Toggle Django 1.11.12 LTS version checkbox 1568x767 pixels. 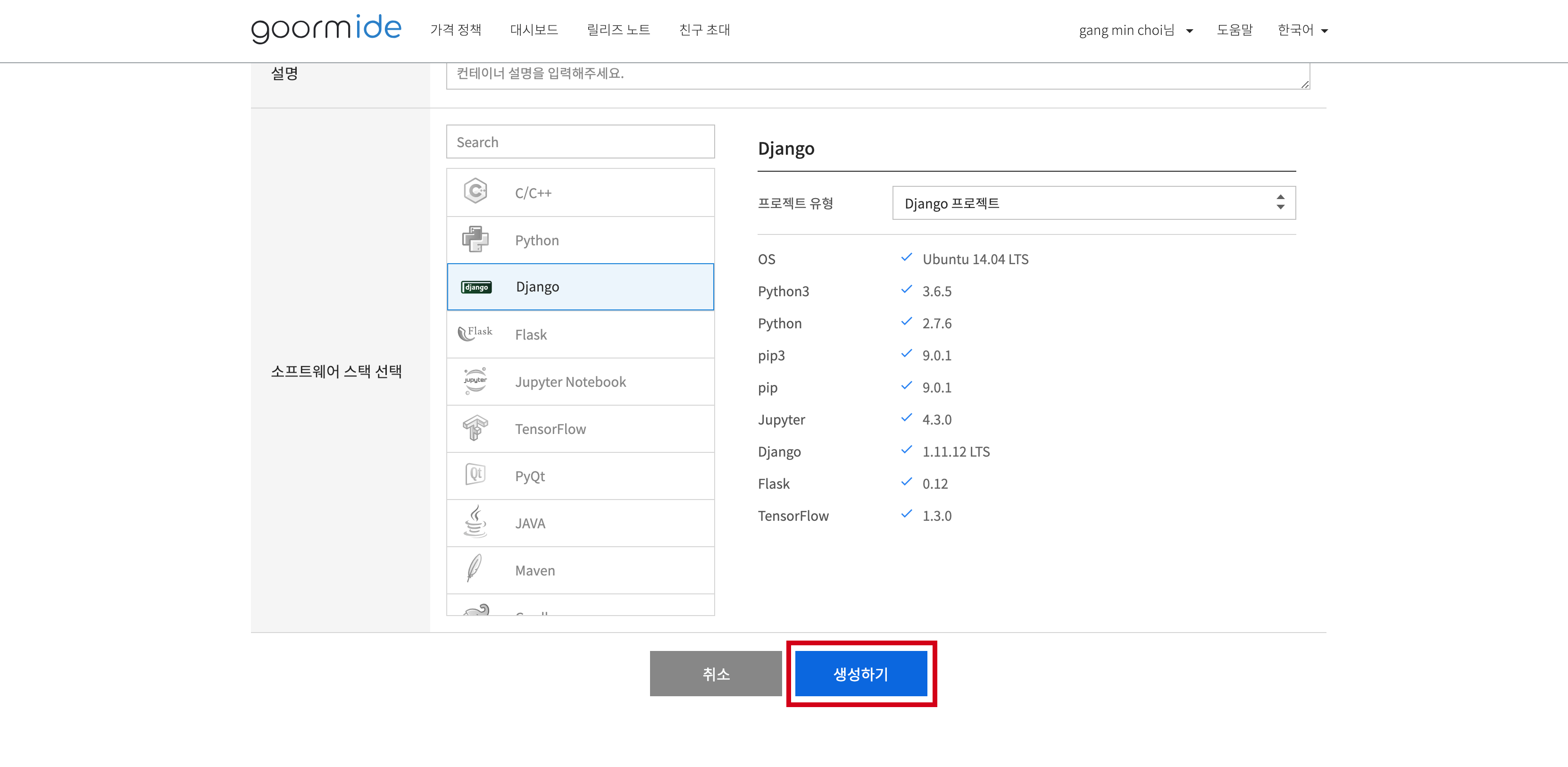906,451
